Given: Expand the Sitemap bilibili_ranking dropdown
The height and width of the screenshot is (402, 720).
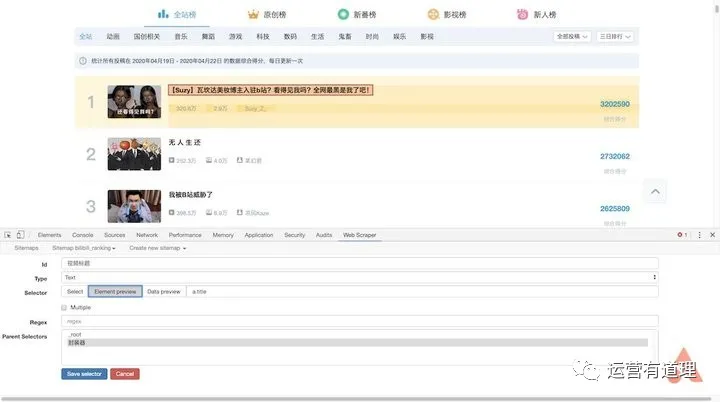Looking at the screenshot, I should 84,248.
